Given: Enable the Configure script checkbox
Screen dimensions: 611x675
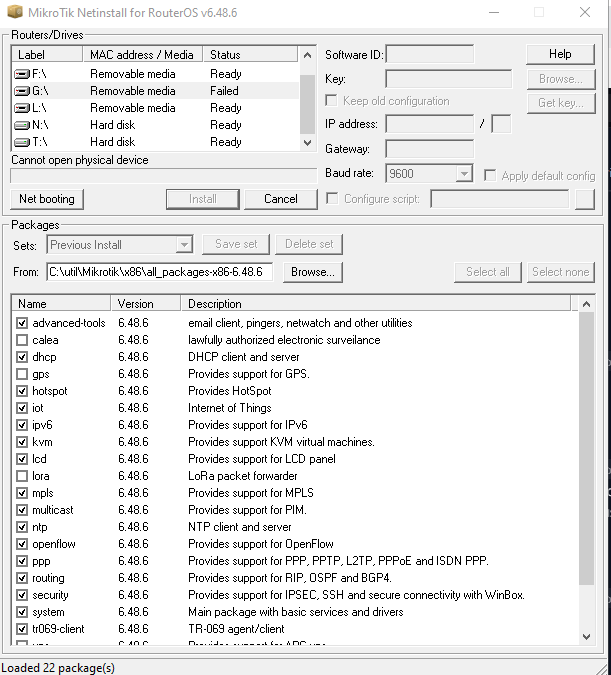Looking at the screenshot, I should tap(332, 198).
